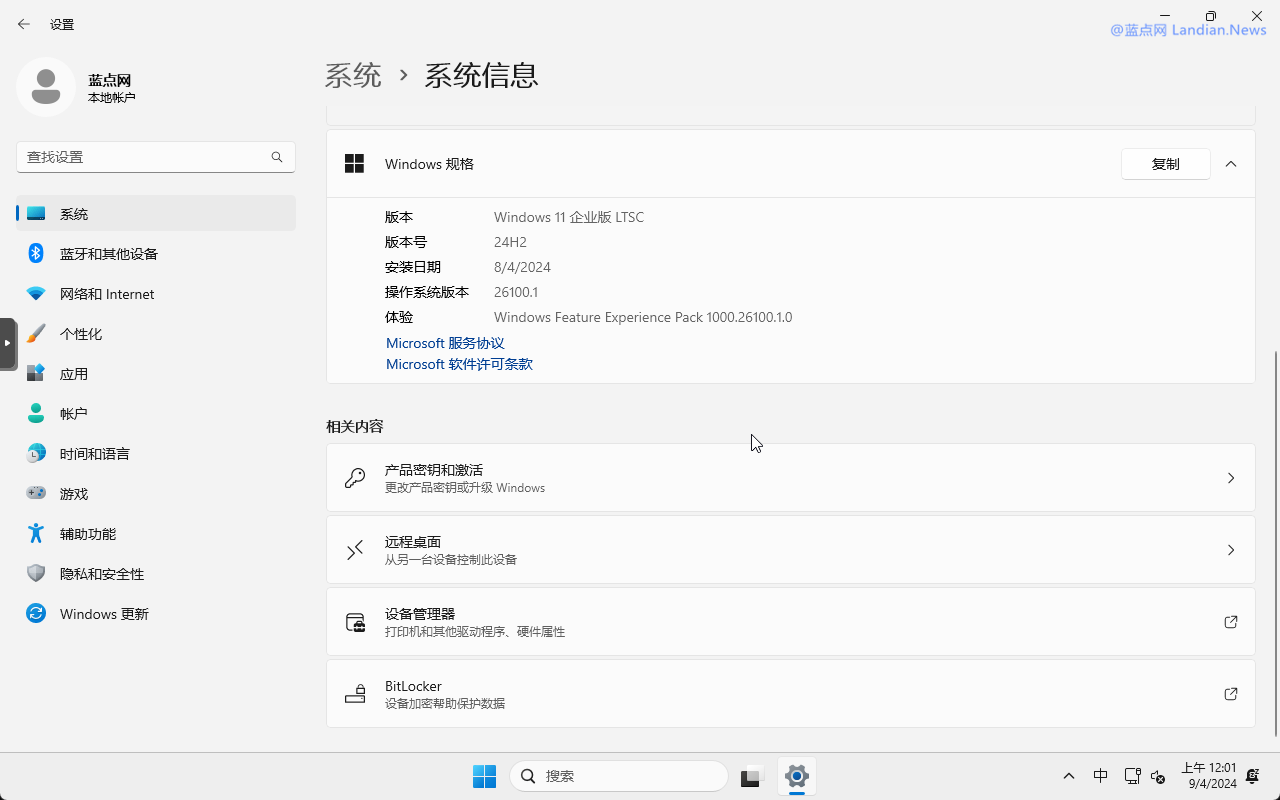The height and width of the screenshot is (800, 1280).
Task: Open Task View on the taskbar
Action: (x=753, y=776)
